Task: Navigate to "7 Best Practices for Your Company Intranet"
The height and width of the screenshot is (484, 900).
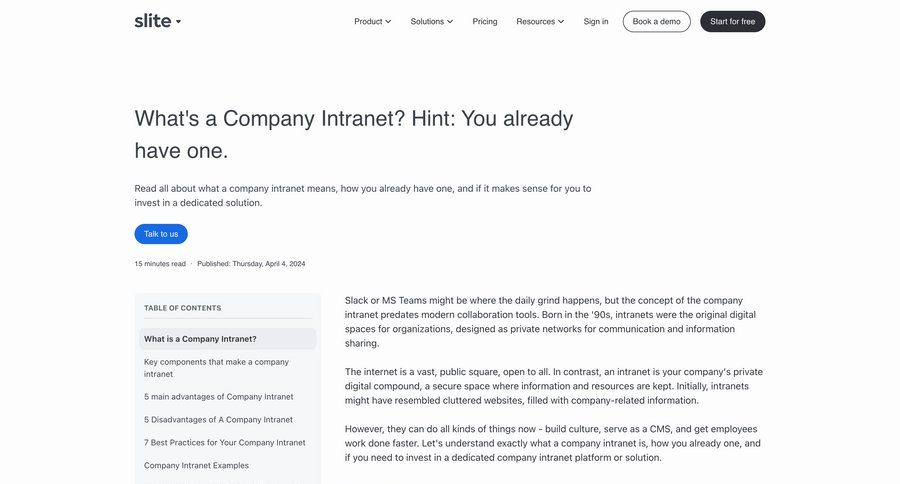Action: [225, 443]
